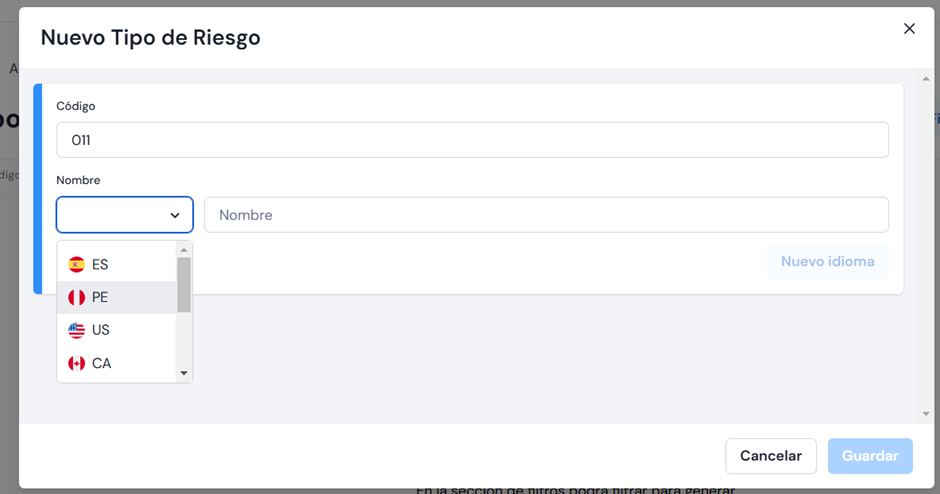
Task: Pick the US language entry
Action: pyautogui.click(x=116, y=330)
